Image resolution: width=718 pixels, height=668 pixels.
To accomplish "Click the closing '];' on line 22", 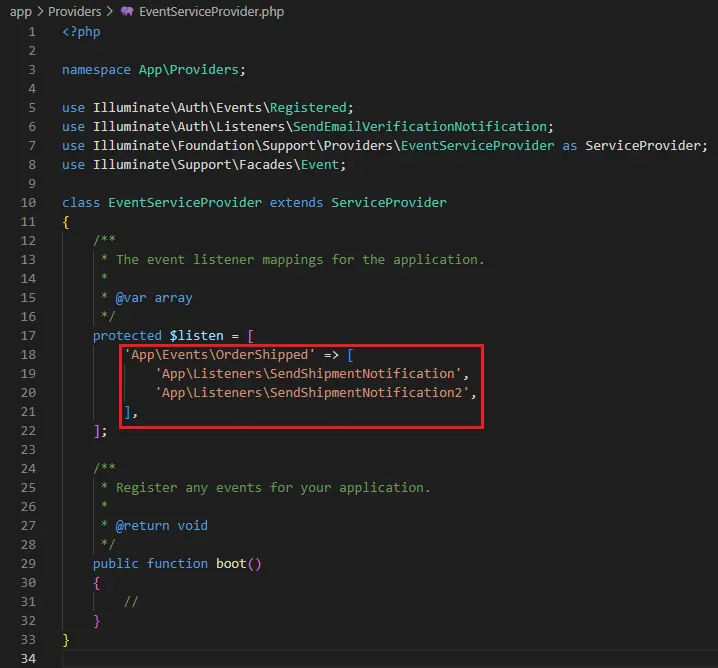I will coord(100,431).
